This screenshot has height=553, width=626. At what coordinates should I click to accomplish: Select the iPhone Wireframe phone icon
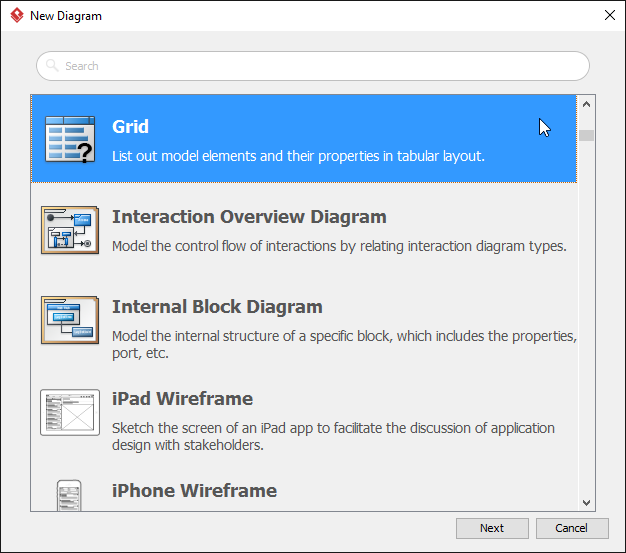click(x=69, y=495)
